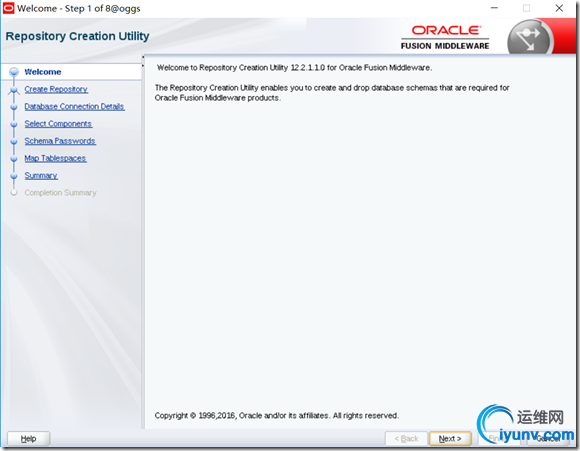Click the Oracle Fusion Middleware logo
Screen dimensions: 580x451
pos(445,37)
